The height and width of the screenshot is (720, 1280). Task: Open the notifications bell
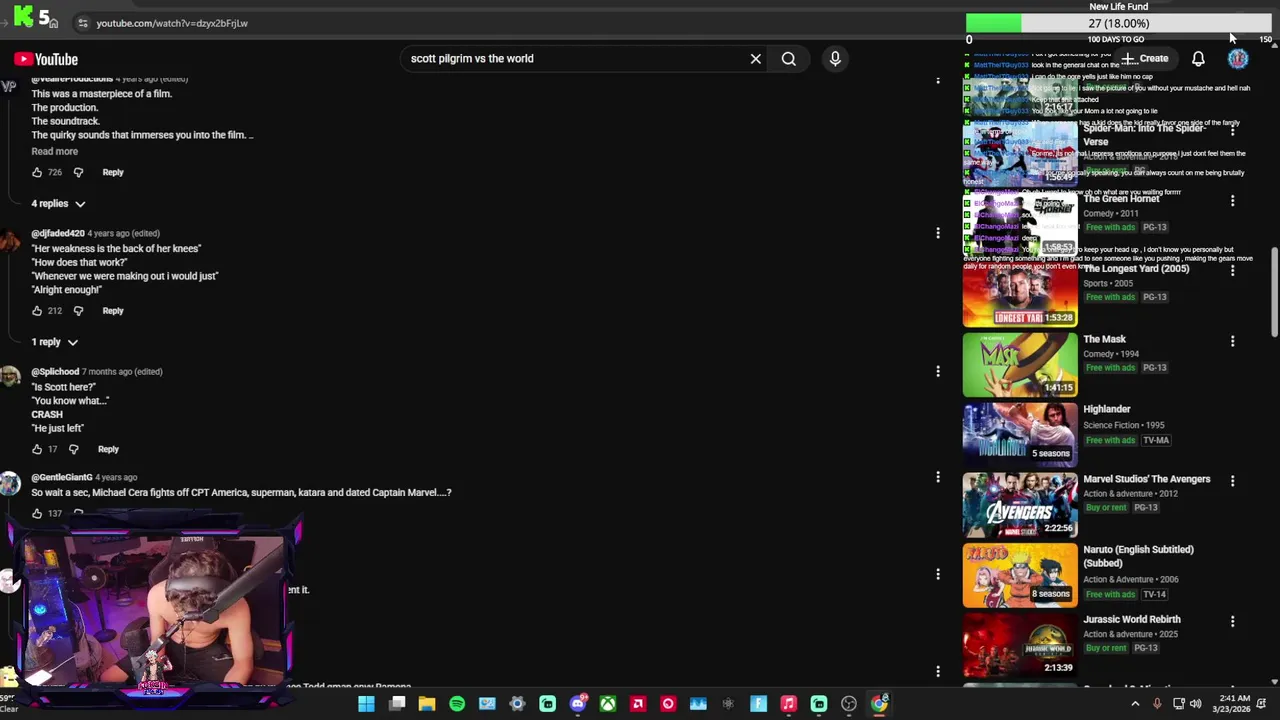tap(1198, 59)
